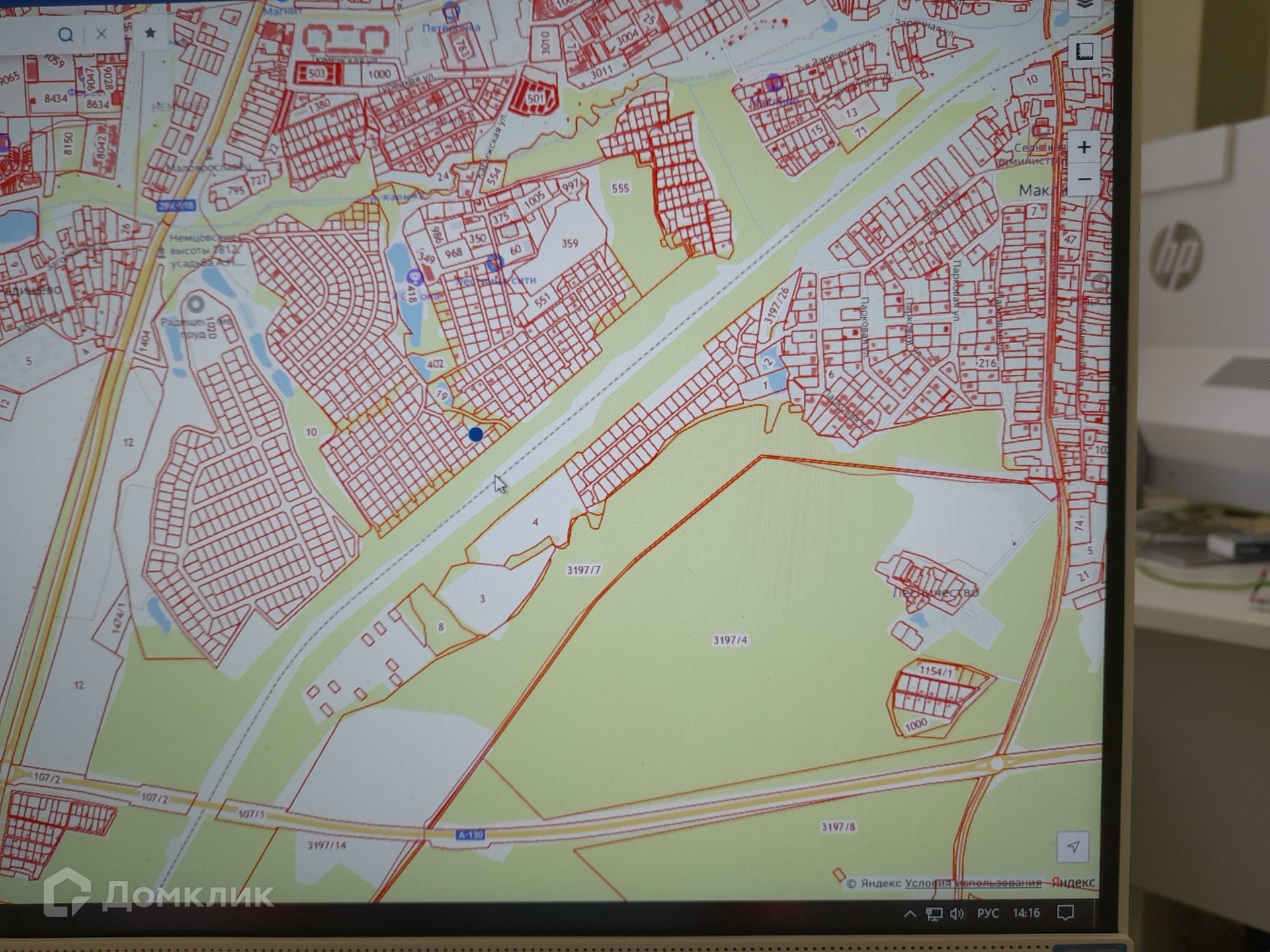Zoom out with the minus button
The image size is (1270, 952).
pos(1083,179)
